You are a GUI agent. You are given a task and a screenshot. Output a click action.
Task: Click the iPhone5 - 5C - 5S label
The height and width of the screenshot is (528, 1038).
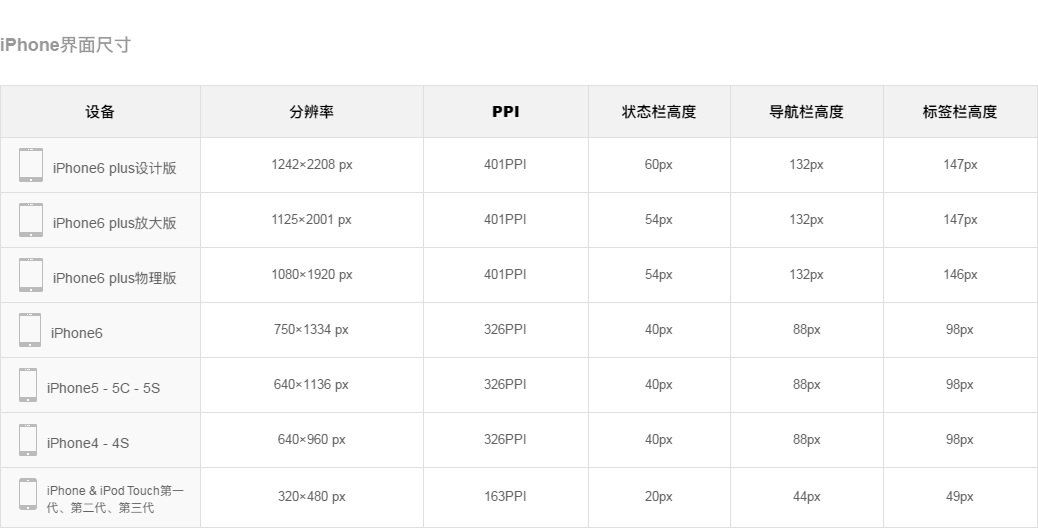[x=103, y=388]
